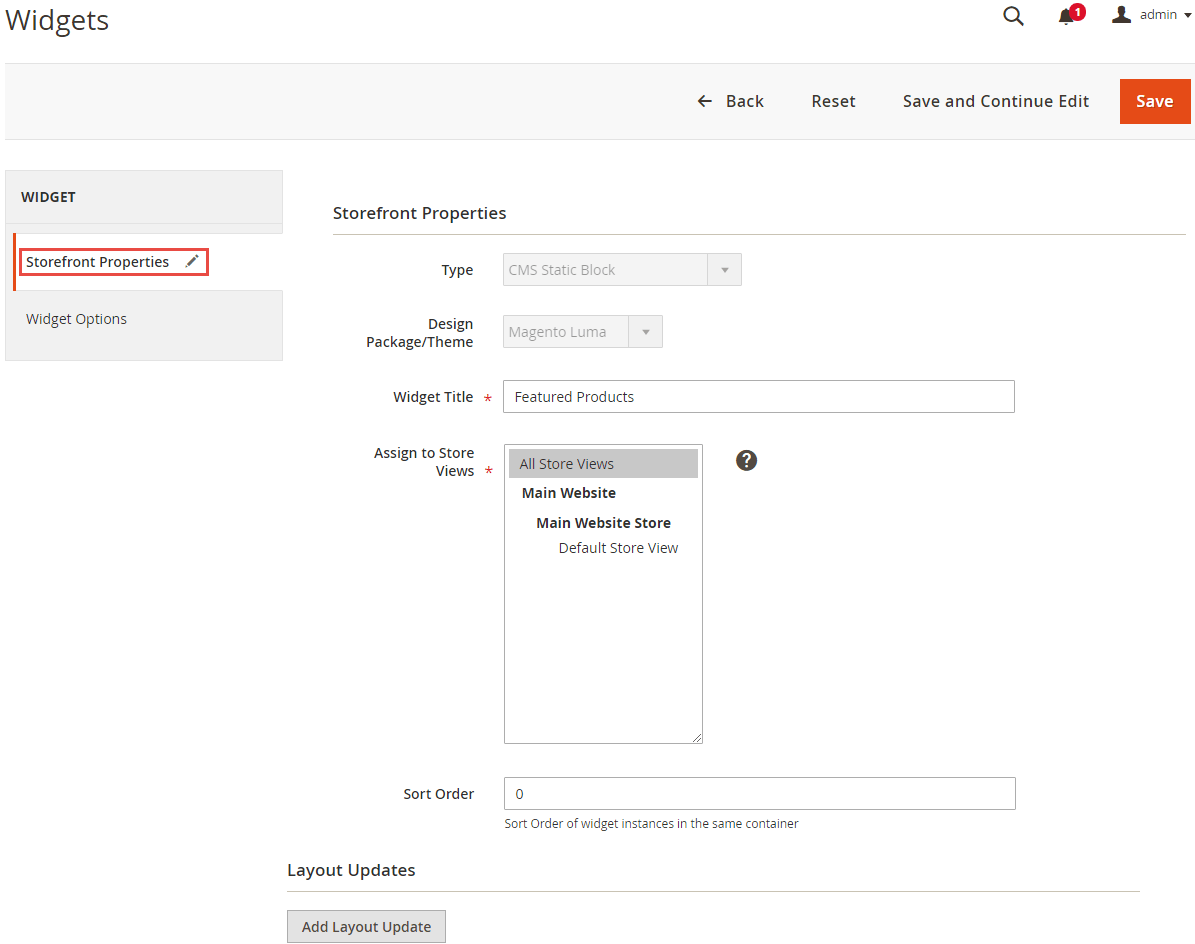Open the Design Package/Theme dropdown

click(x=582, y=332)
